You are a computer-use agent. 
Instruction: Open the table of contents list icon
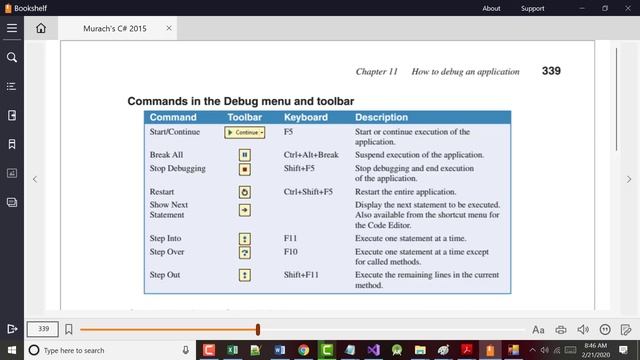pyautogui.click(x=11, y=87)
